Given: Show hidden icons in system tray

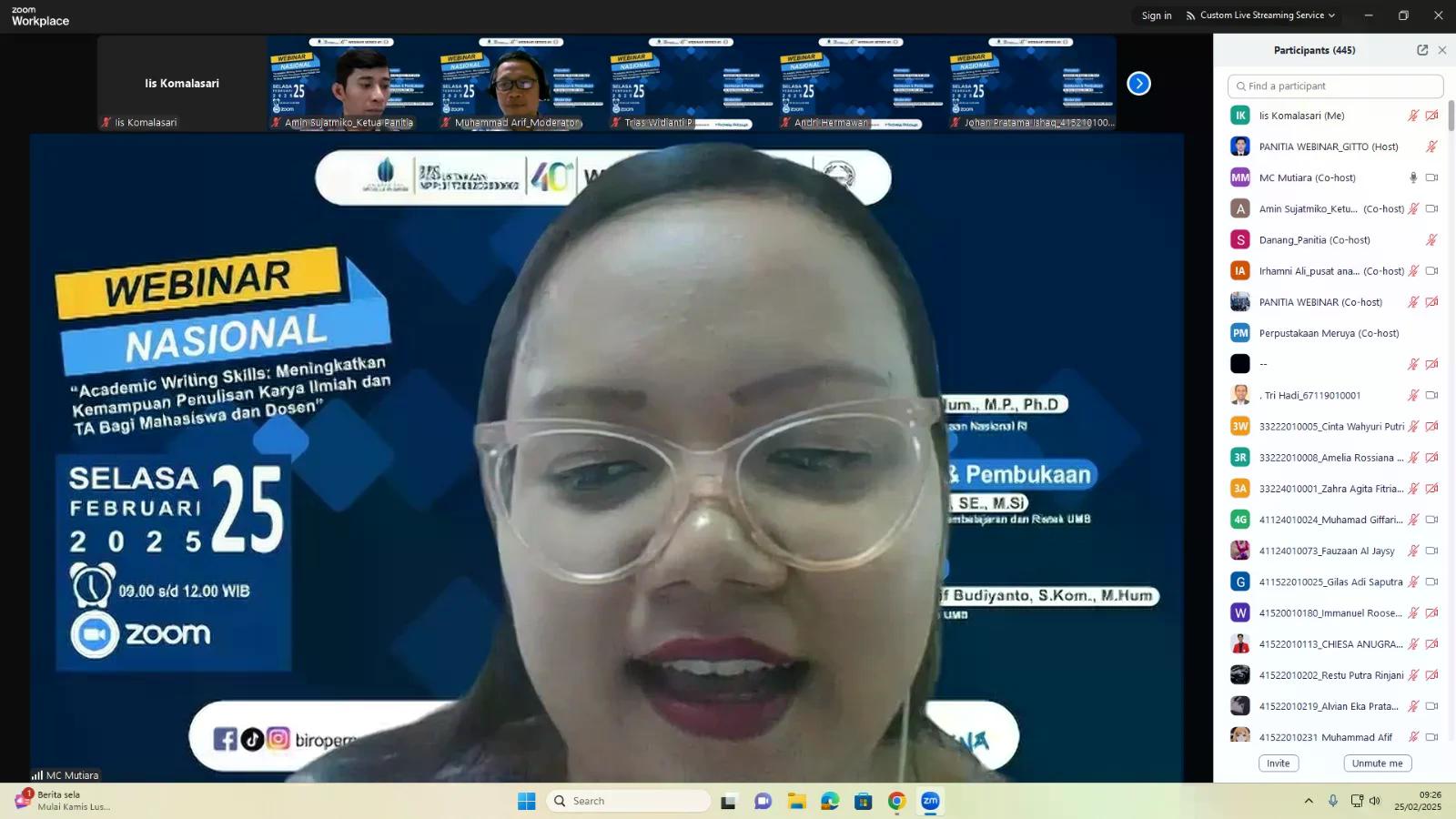Looking at the screenshot, I should (x=1309, y=801).
